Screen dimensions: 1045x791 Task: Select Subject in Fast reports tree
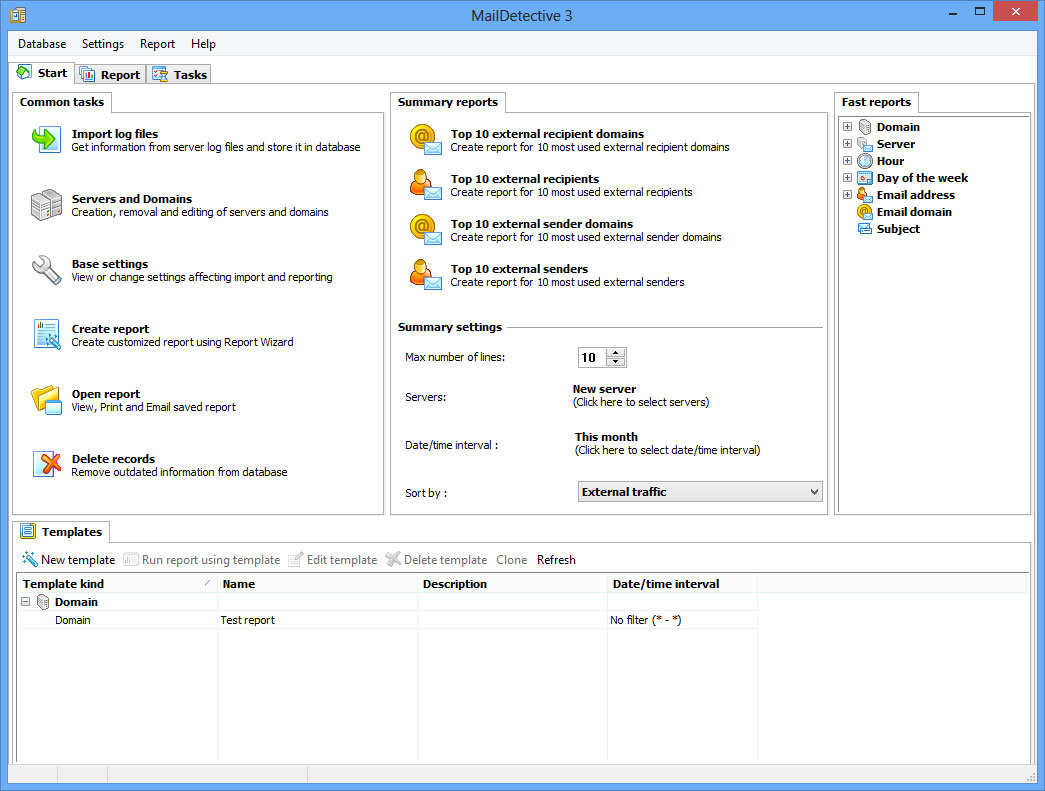pos(898,229)
